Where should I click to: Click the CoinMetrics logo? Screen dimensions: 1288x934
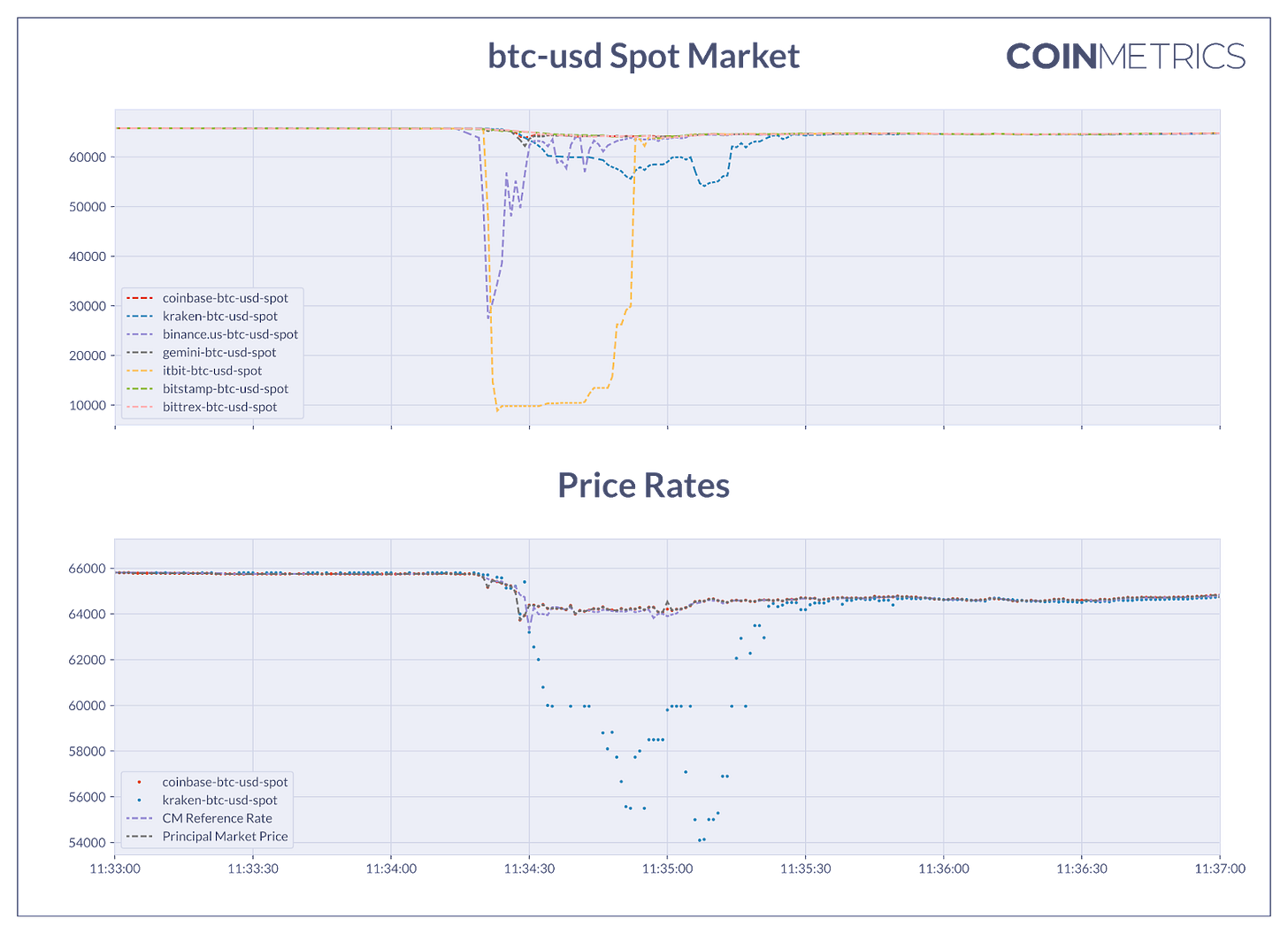(1125, 57)
